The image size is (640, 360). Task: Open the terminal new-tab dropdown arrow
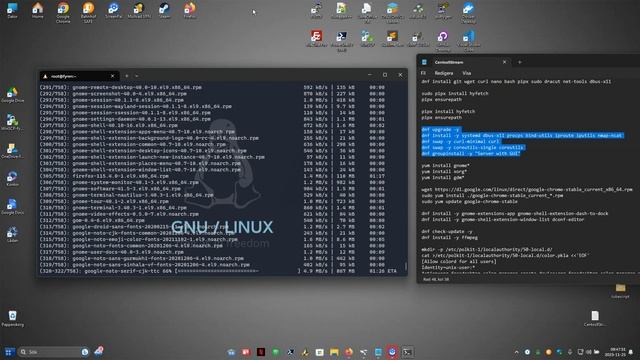(x=137, y=76)
